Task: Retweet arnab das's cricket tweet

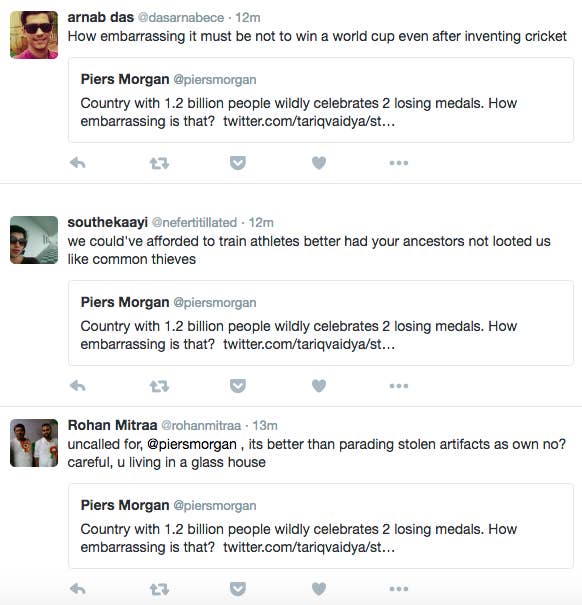Action: [x=159, y=163]
